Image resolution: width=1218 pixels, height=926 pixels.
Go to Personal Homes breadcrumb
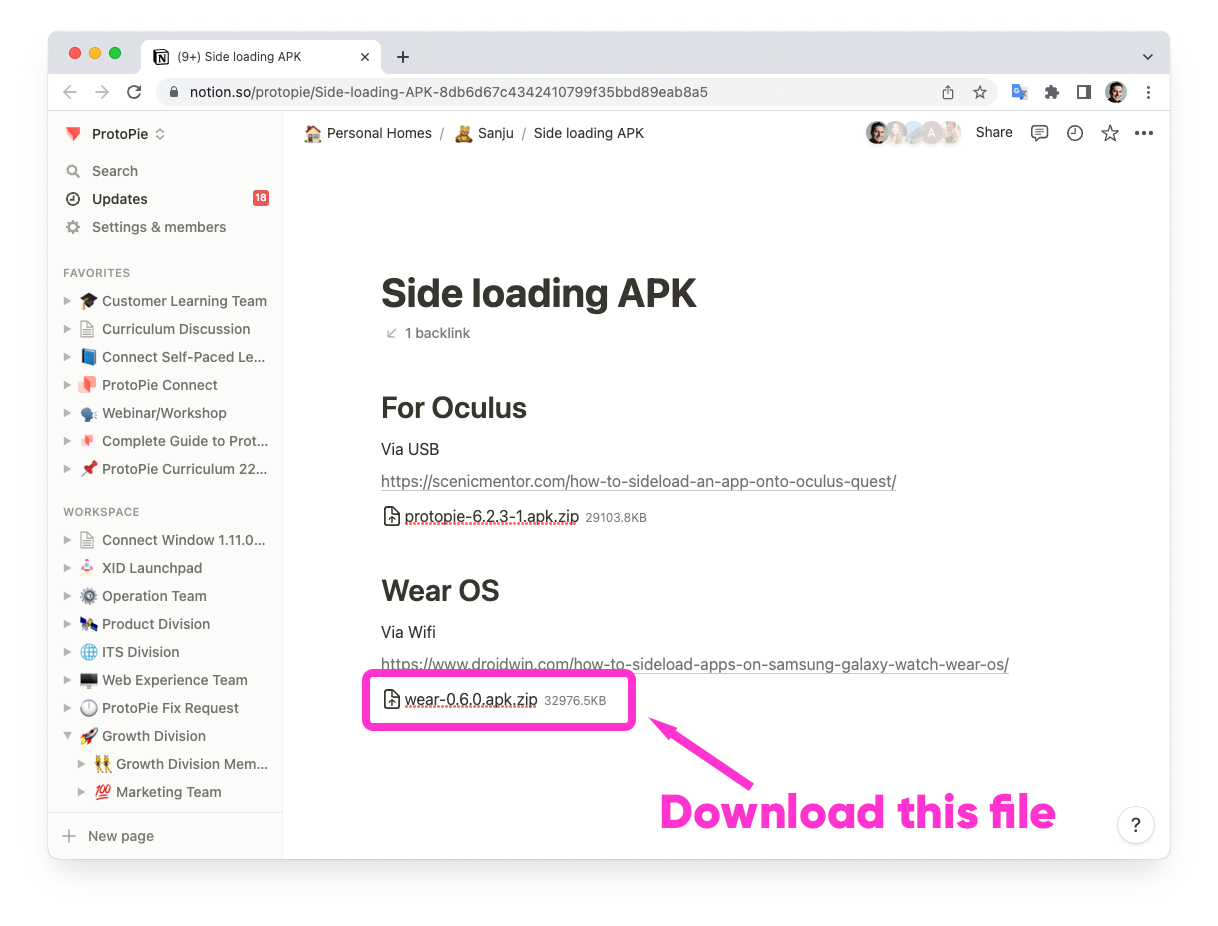[368, 133]
